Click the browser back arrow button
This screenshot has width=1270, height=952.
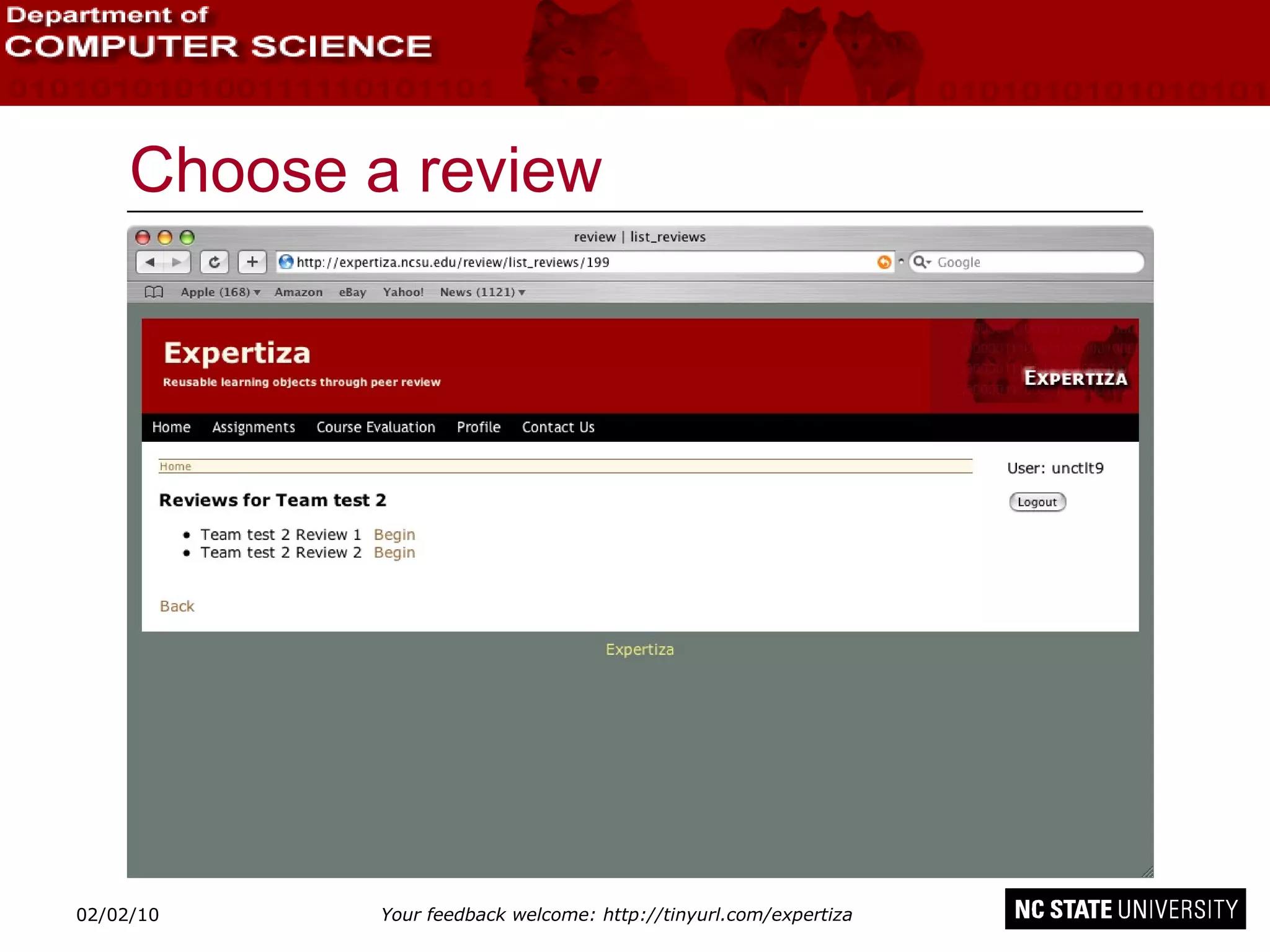[150, 262]
